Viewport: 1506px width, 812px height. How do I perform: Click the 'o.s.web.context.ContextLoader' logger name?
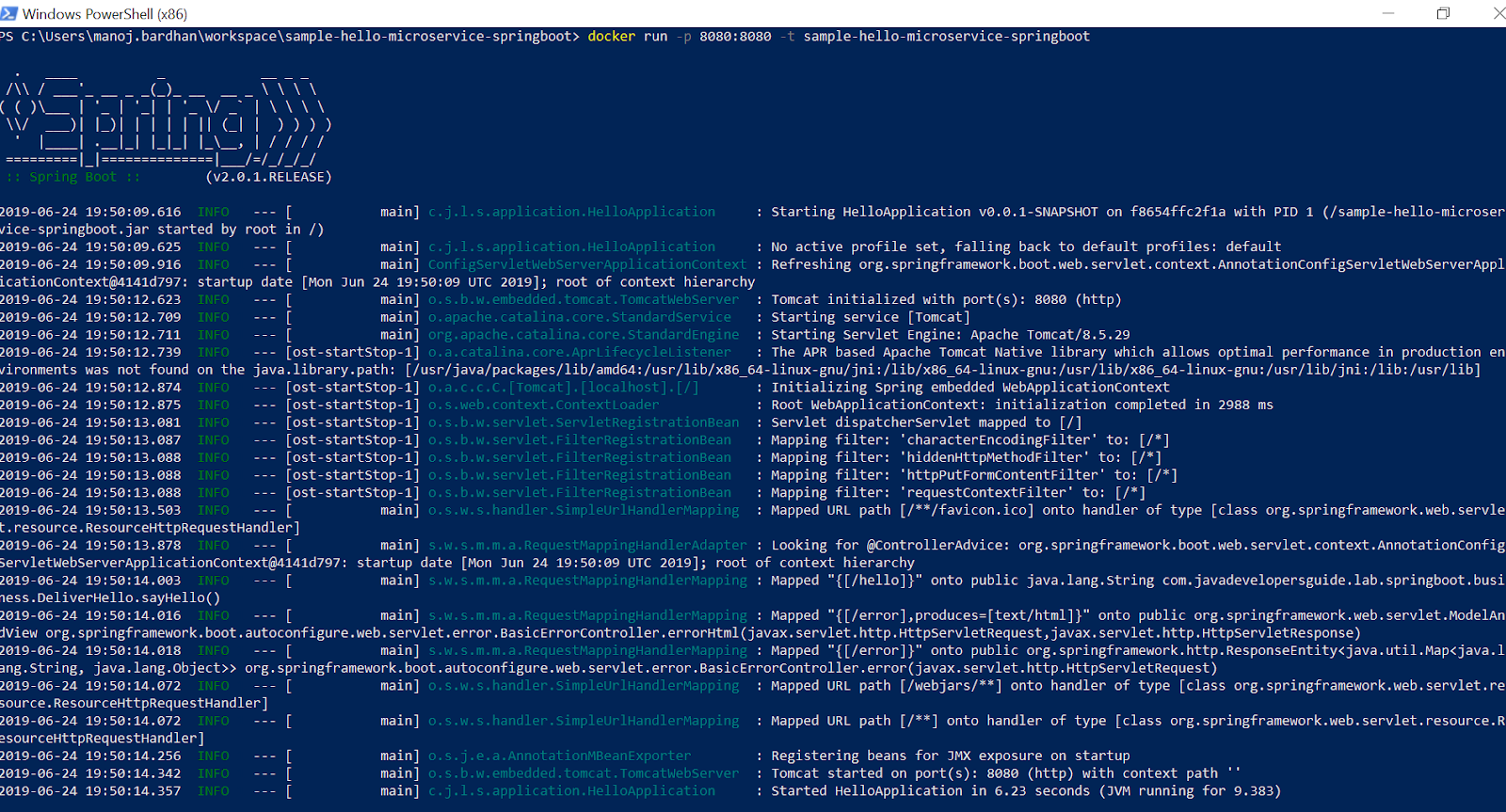pyautogui.click(x=544, y=406)
